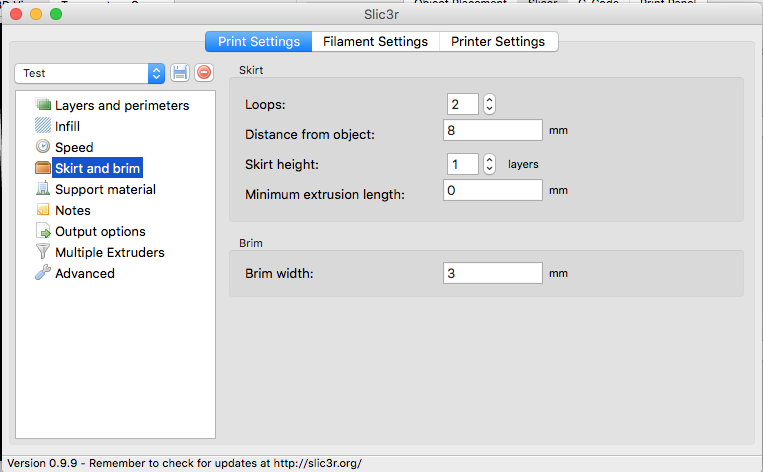763x472 pixels.
Task: Click the Loops value field
Action: (x=463, y=104)
